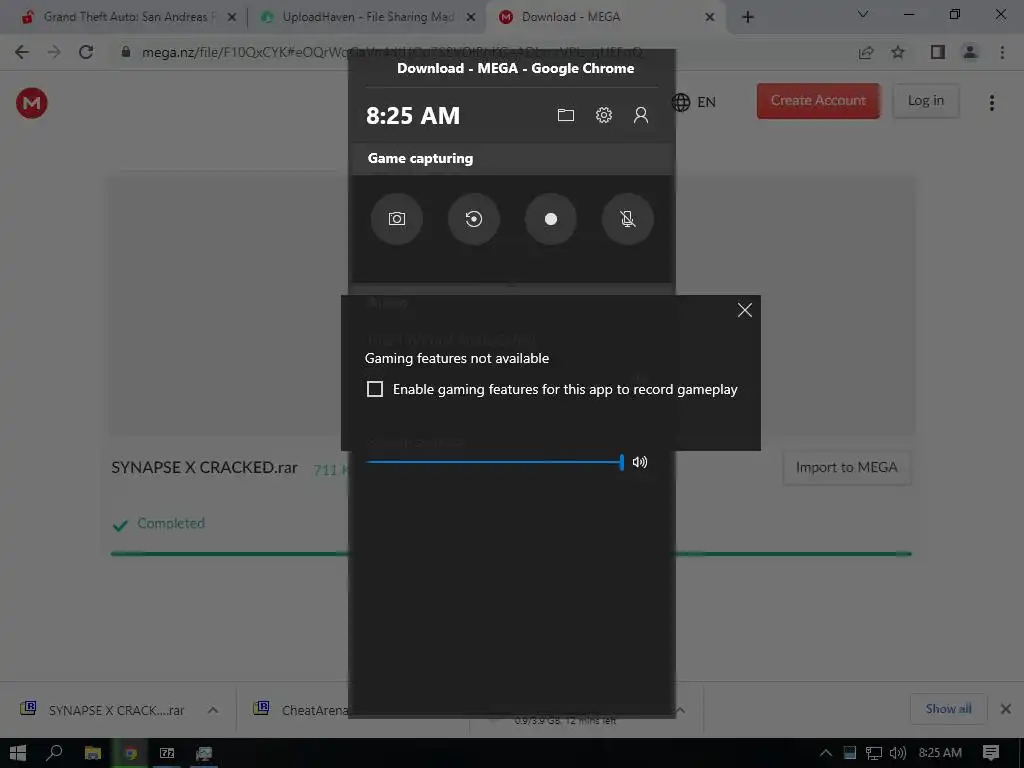Go forward in Chrome
This screenshot has height=768, width=1024.
point(54,52)
